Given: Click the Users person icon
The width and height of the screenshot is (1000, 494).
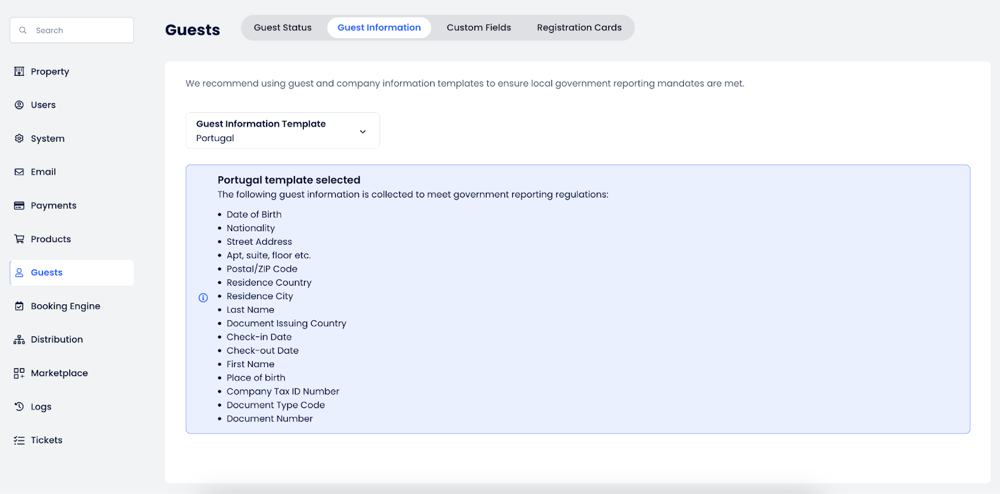Looking at the screenshot, I should point(19,105).
